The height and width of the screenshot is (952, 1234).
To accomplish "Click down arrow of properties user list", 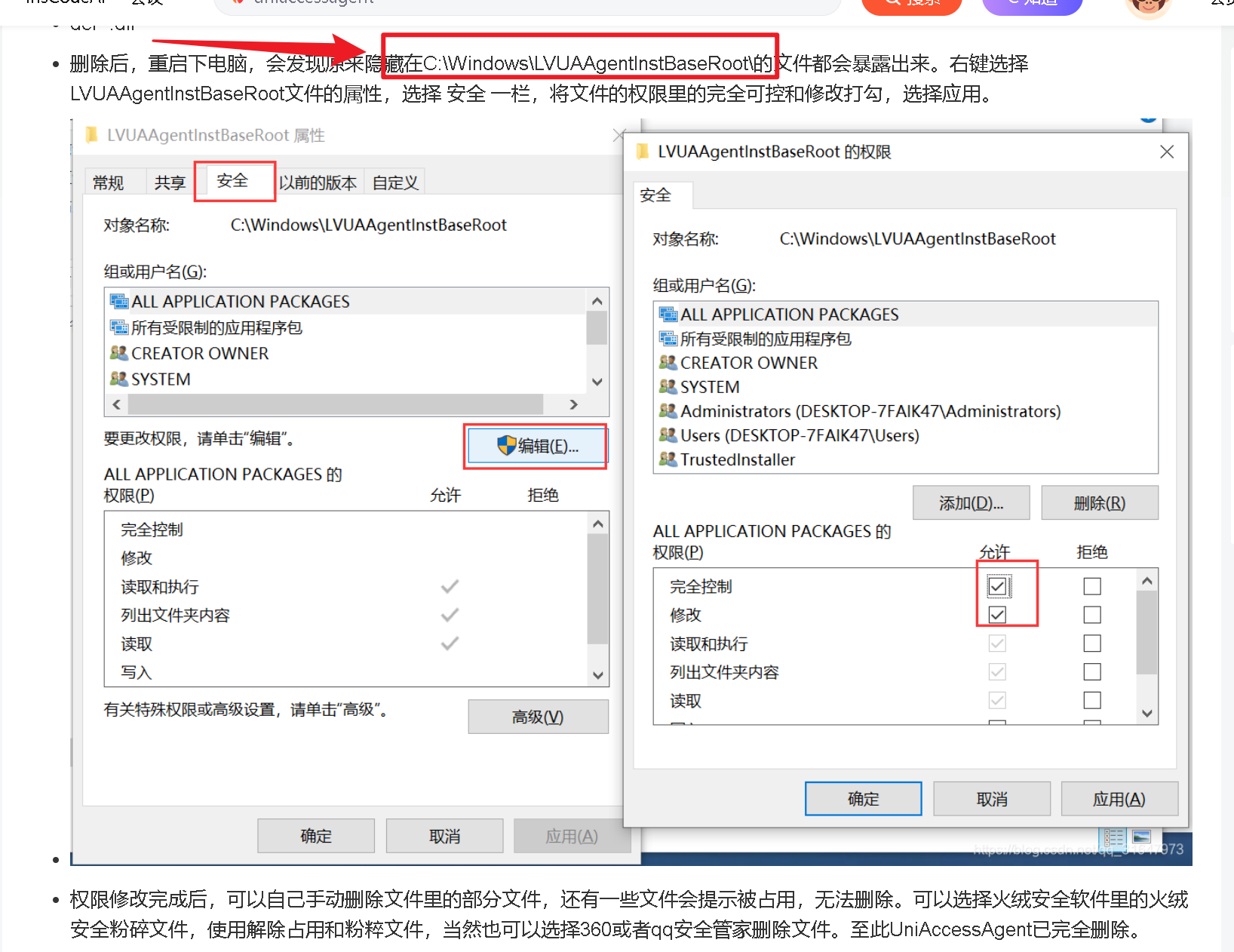I will (x=597, y=382).
